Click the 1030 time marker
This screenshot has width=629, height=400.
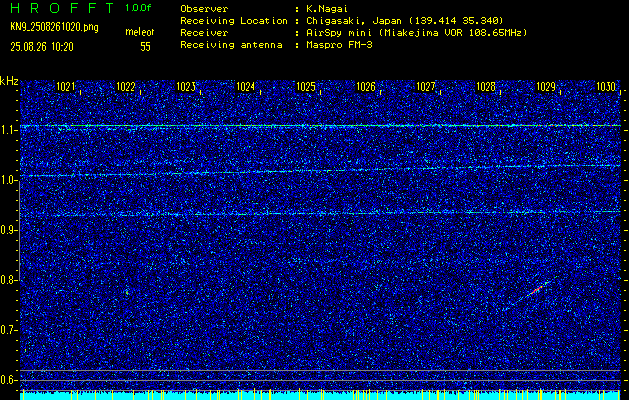point(606,87)
